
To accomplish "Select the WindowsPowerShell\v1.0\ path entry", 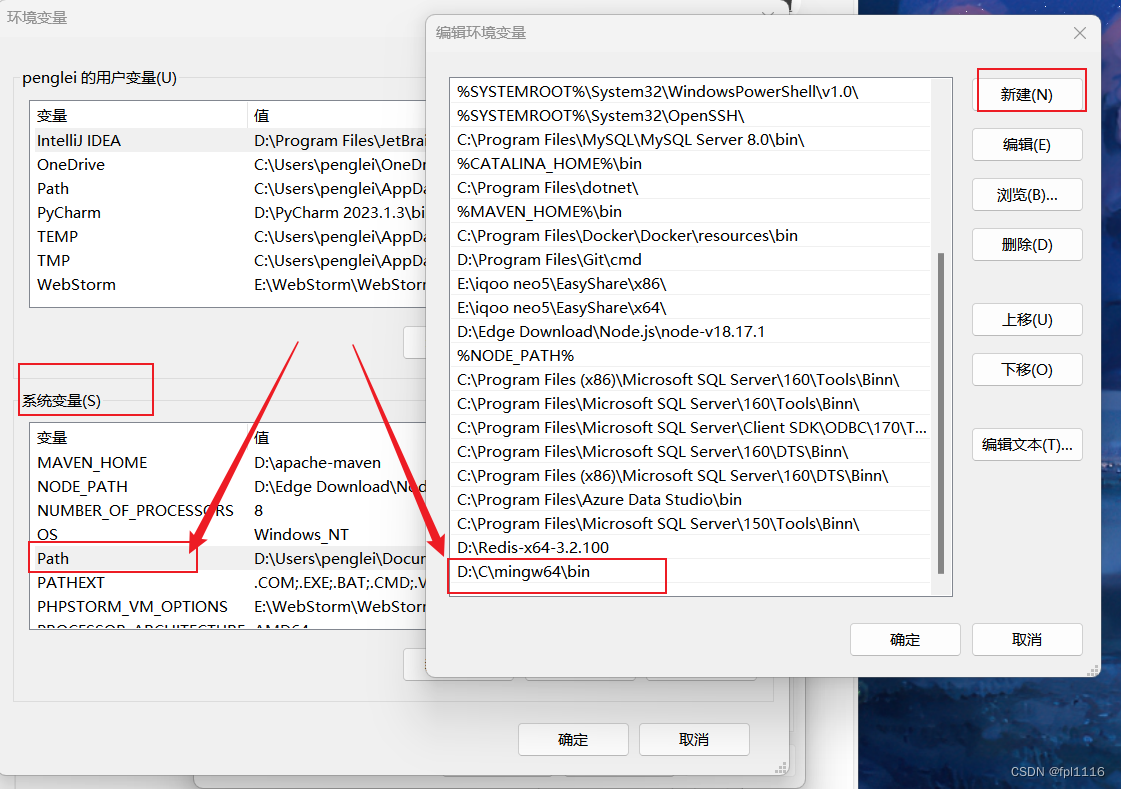I will (x=691, y=91).
